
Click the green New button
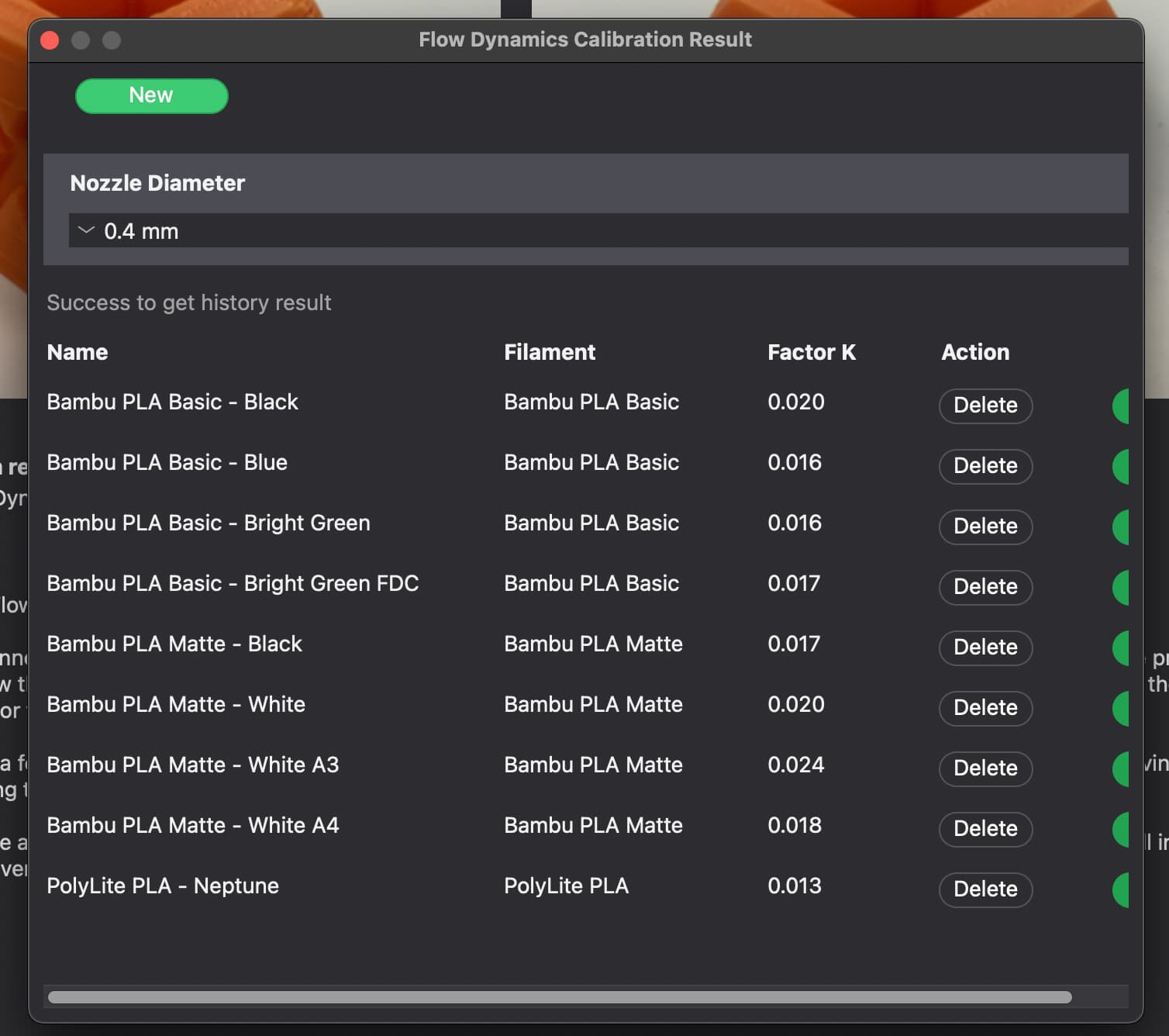151,95
